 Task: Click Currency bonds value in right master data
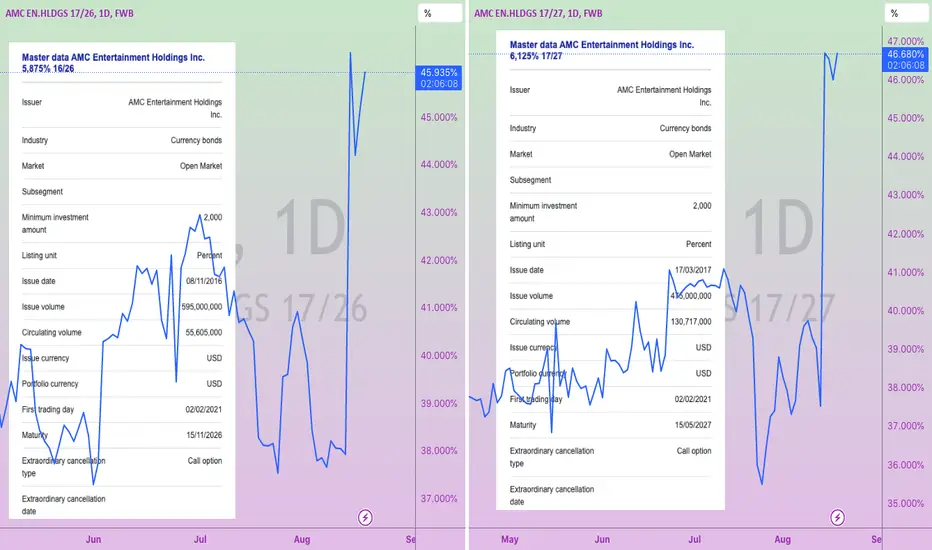coord(685,128)
